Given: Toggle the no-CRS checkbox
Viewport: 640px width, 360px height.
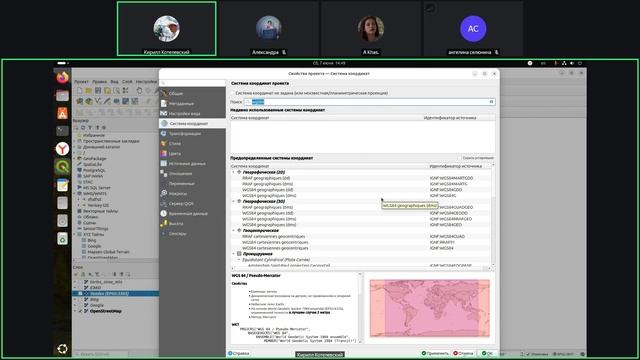Looking at the screenshot, I should [x=233, y=93].
